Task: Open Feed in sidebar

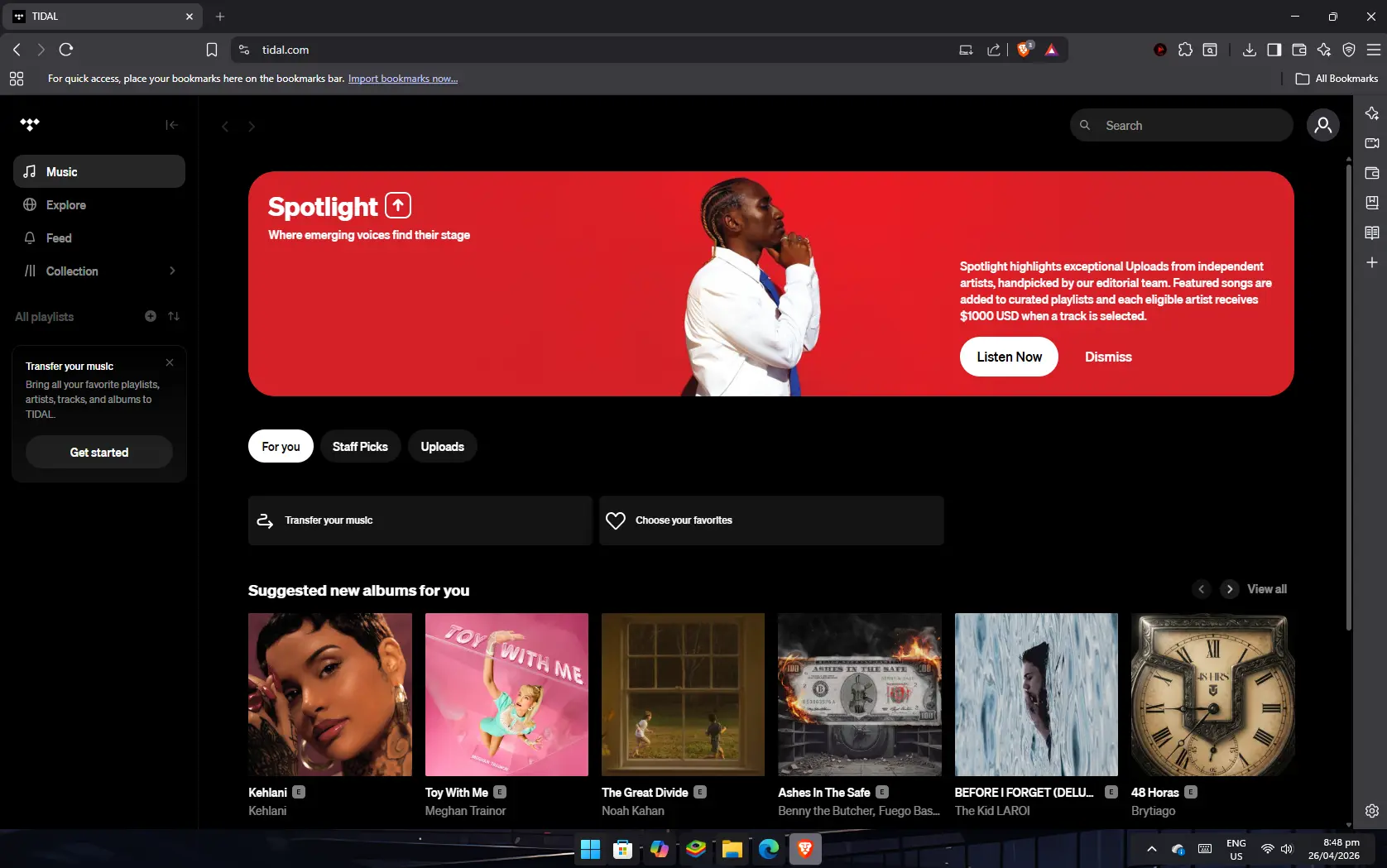Action: point(99,237)
